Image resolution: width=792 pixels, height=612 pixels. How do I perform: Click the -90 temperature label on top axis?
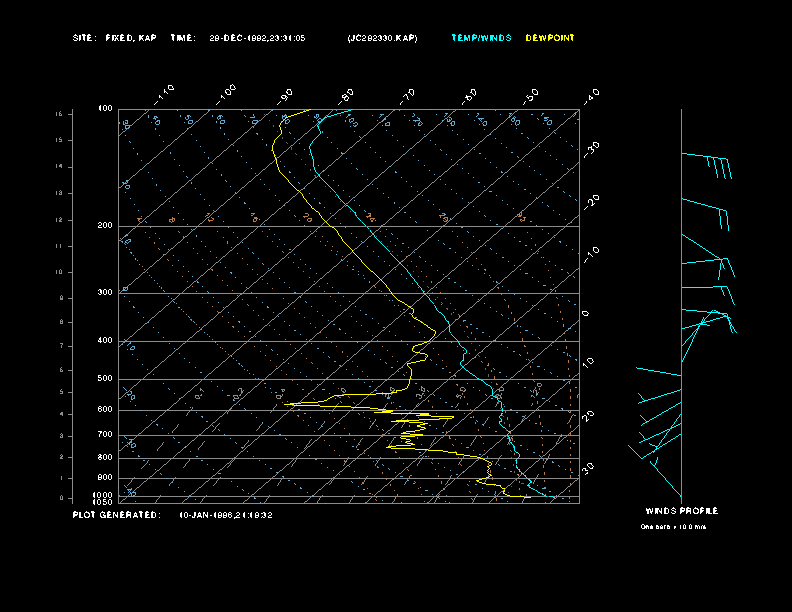[286, 95]
